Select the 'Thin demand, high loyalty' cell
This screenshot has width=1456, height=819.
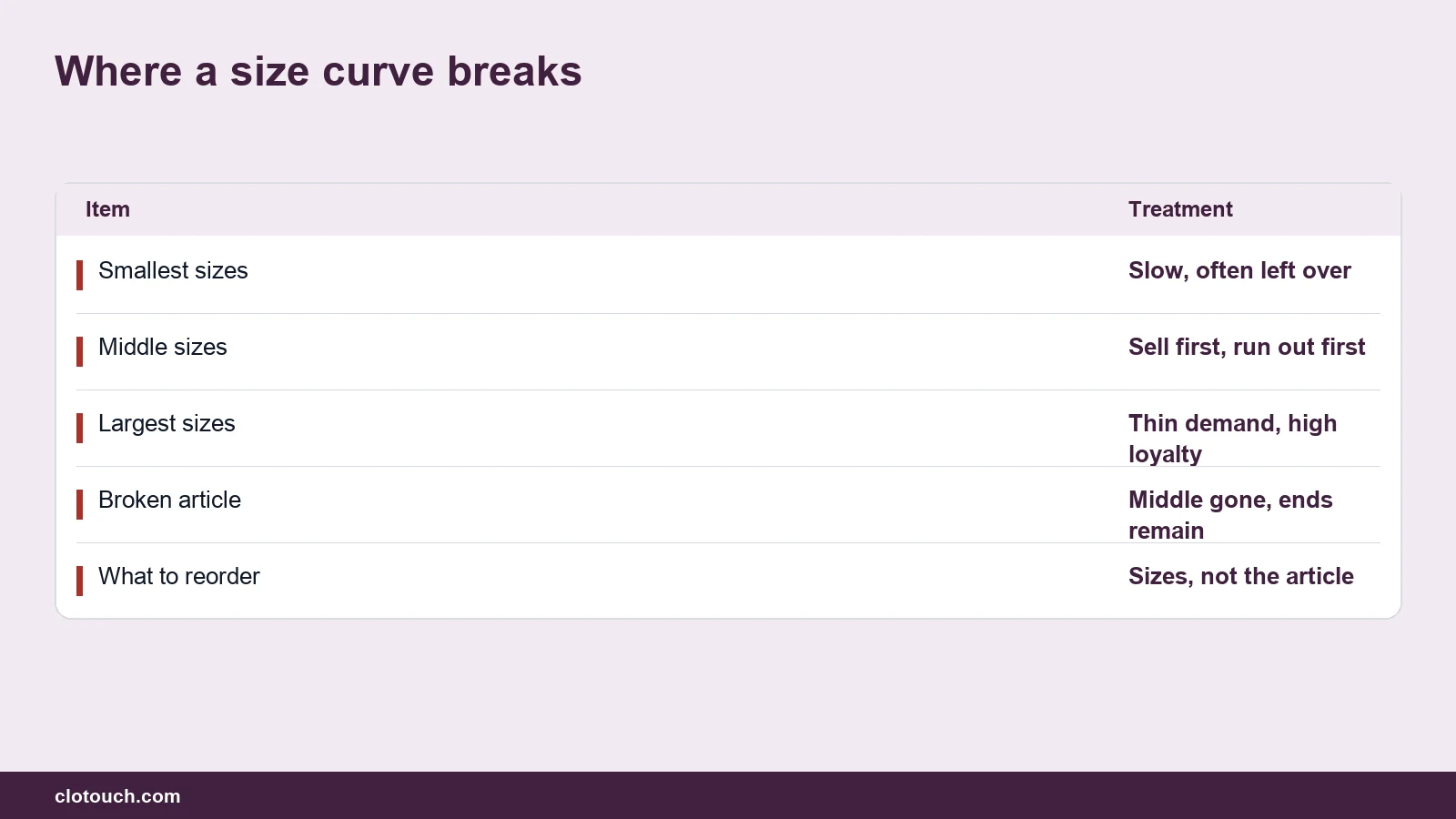1232,439
